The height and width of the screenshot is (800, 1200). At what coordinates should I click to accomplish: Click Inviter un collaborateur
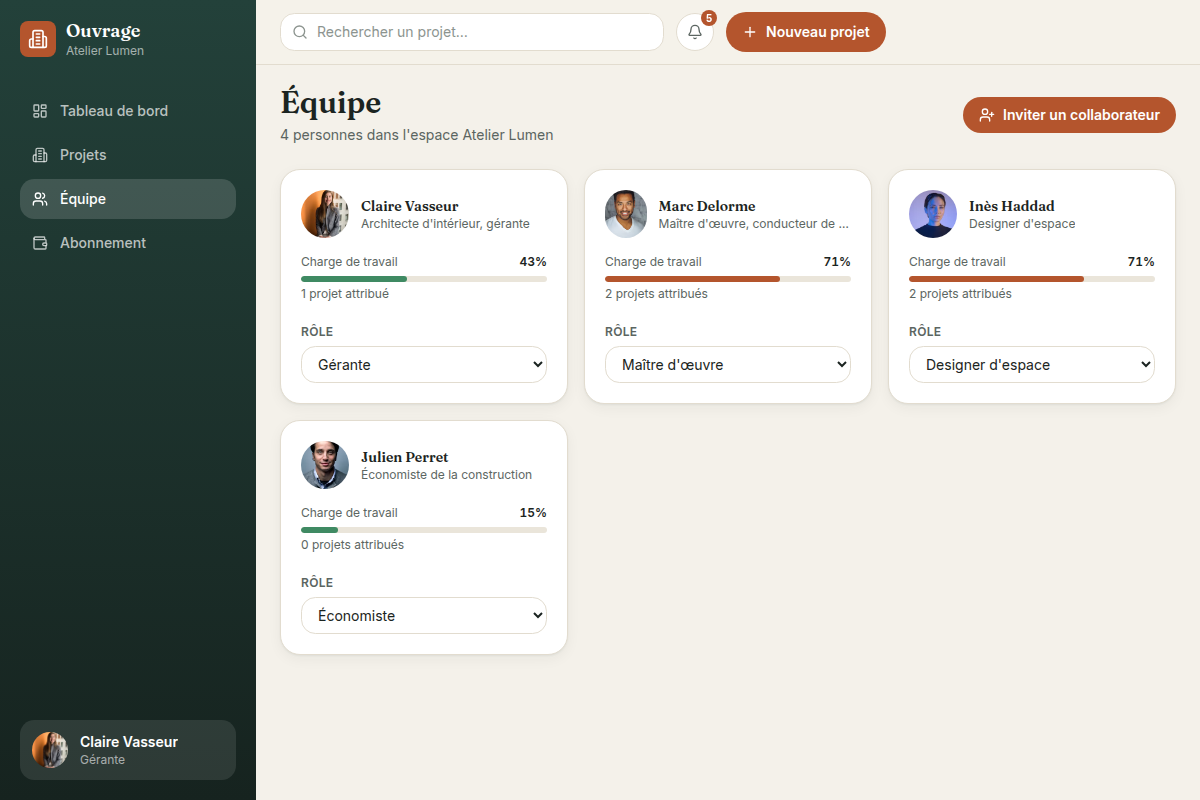[x=1069, y=115]
